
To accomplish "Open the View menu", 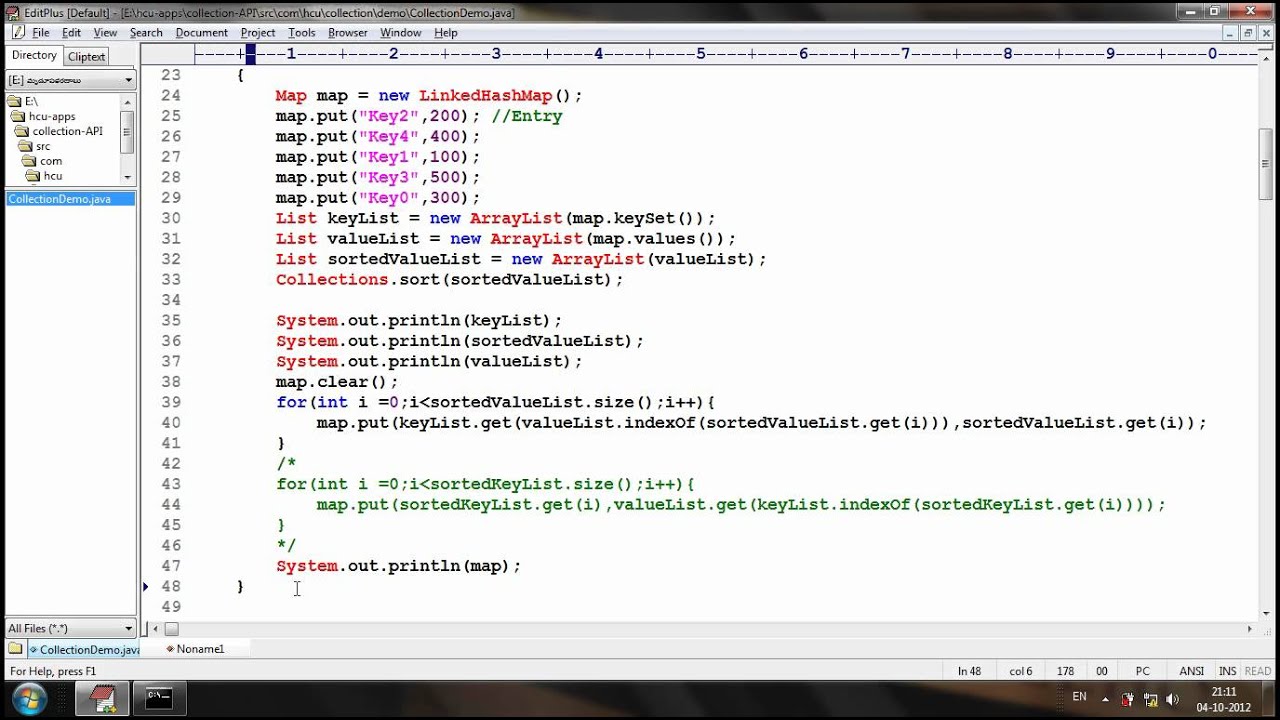I will click(x=106, y=33).
